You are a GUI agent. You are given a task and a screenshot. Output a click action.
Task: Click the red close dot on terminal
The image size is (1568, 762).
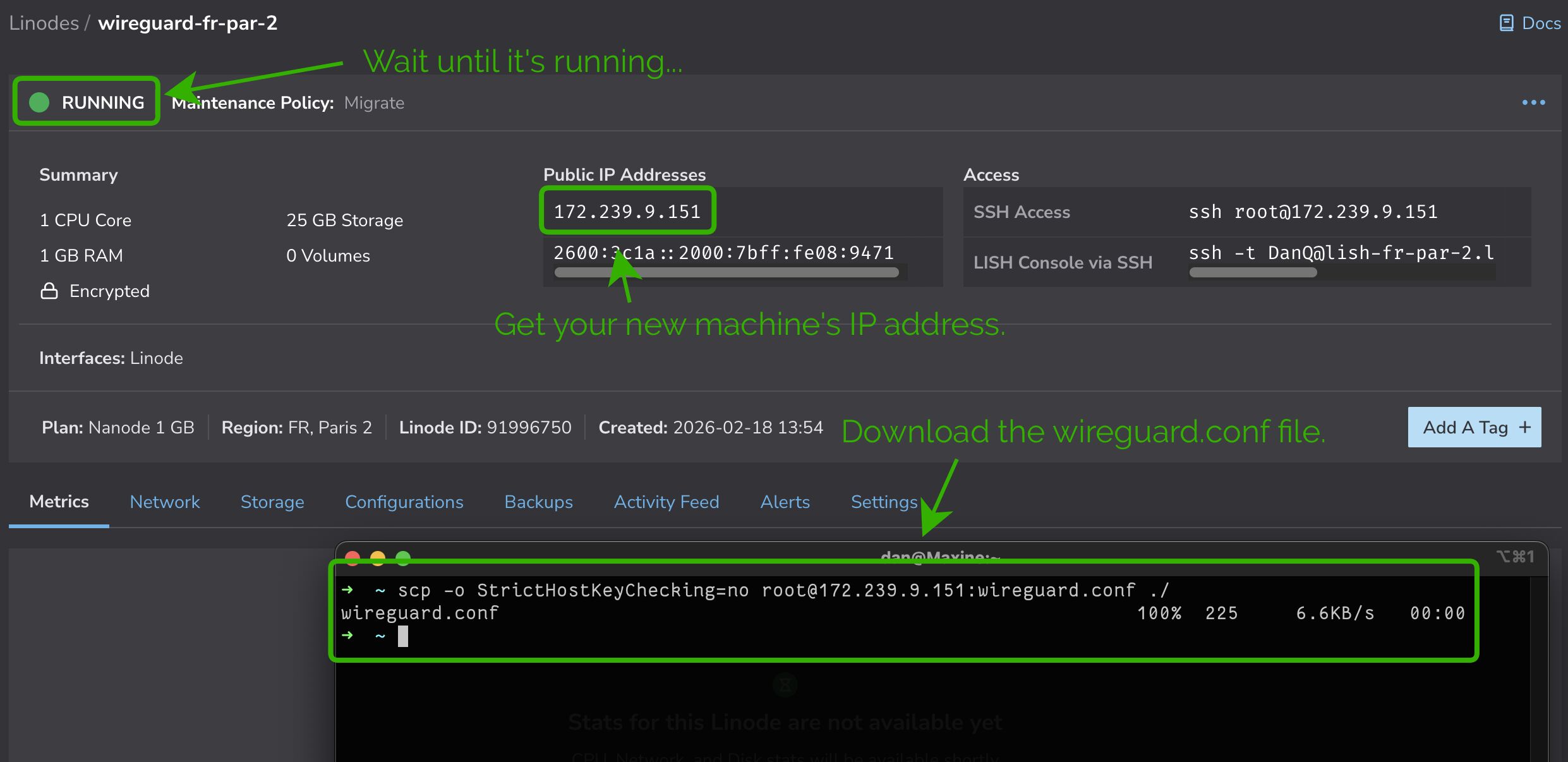point(353,557)
